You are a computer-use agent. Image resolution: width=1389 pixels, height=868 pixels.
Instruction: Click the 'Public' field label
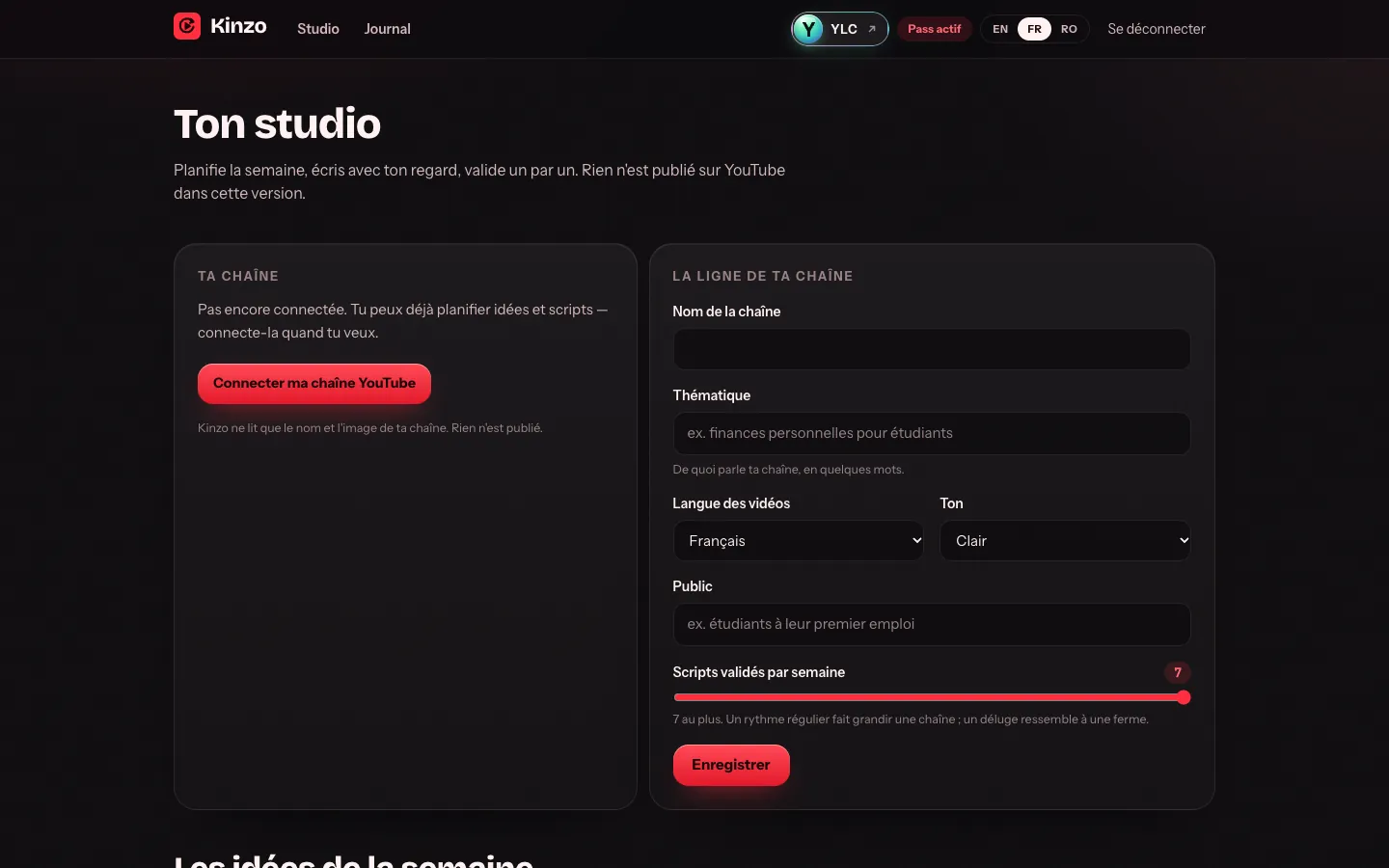(x=693, y=586)
